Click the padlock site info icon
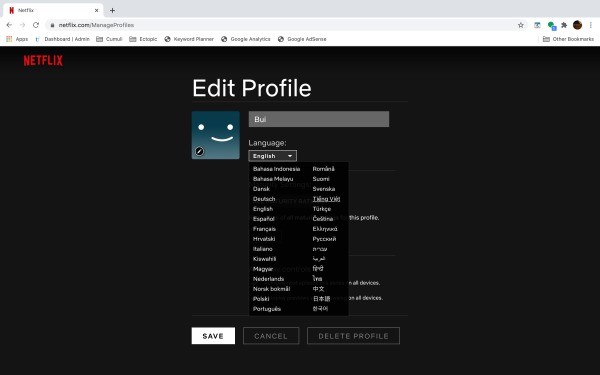This screenshot has height=375, width=600. pos(52,25)
